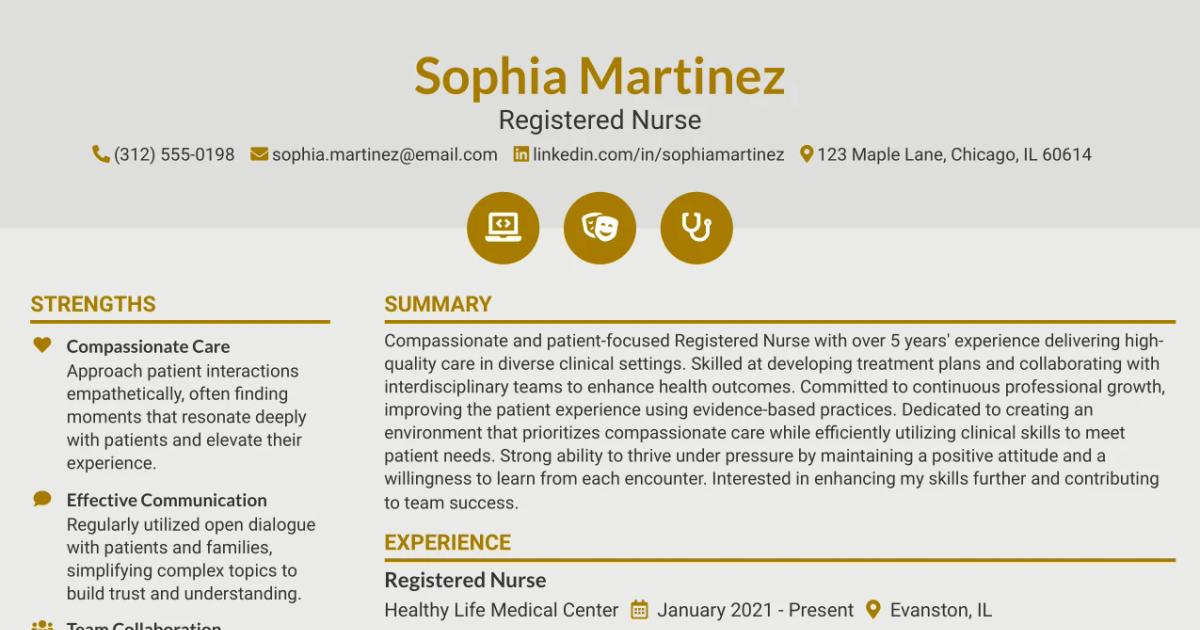This screenshot has width=1200, height=630.
Task: Click the envelope icon before the email address
Action: 259,154
